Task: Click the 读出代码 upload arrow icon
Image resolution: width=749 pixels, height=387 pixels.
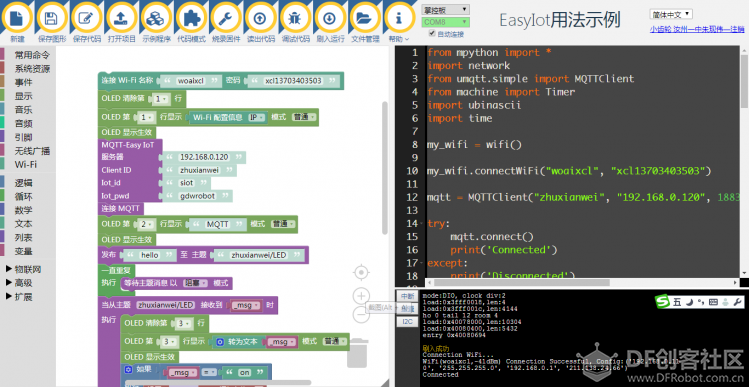Action: 260,18
